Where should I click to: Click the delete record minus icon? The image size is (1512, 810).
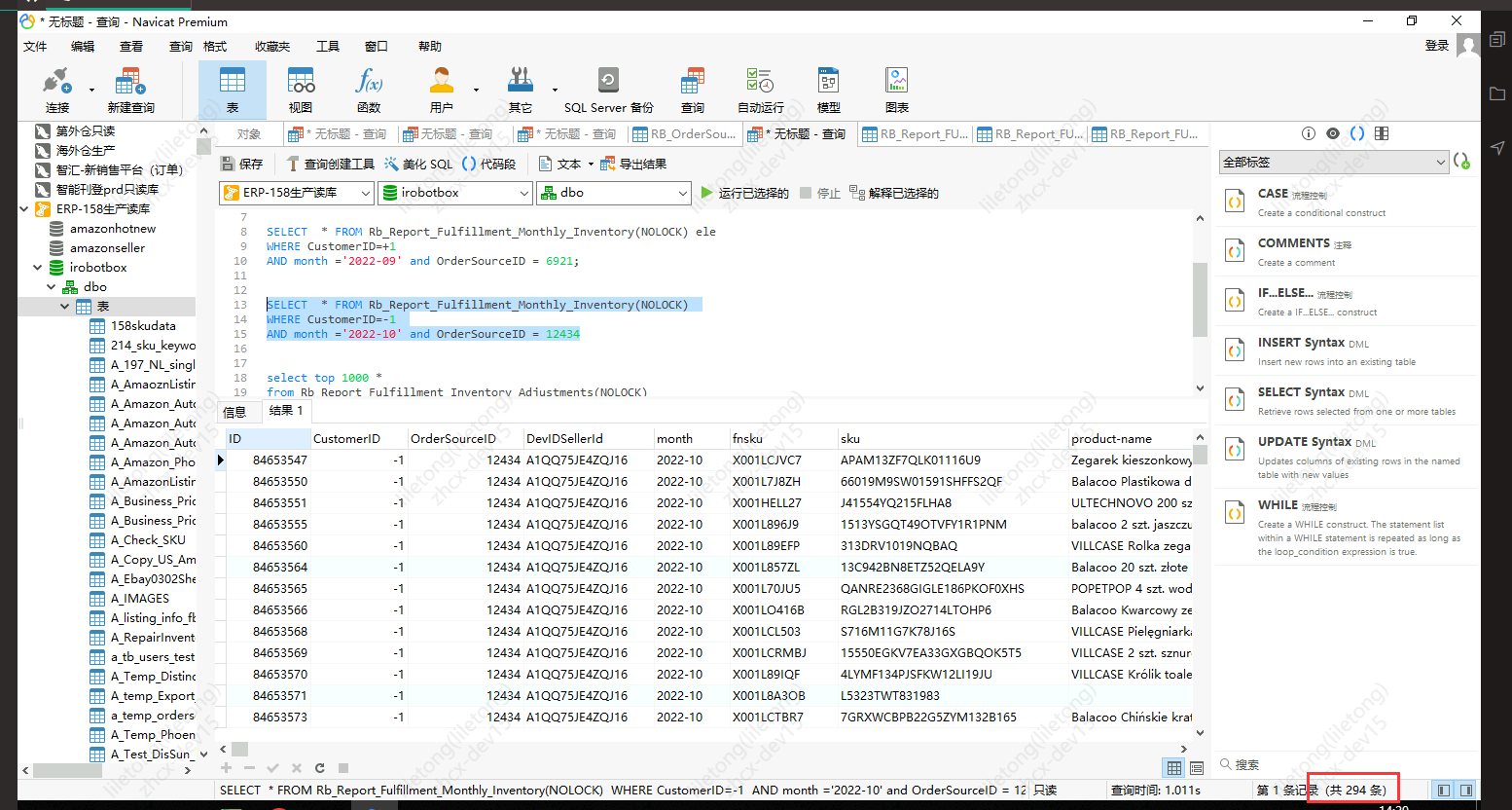(x=249, y=768)
